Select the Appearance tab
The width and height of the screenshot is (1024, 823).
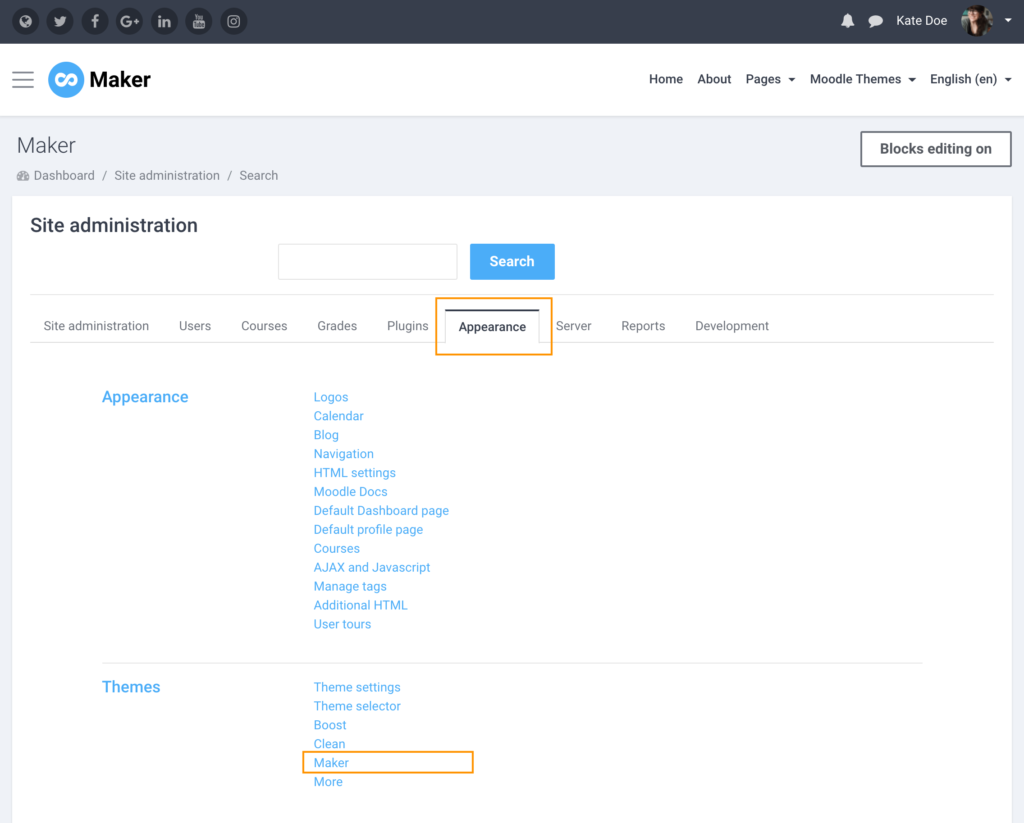pyautogui.click(x=492, y=326)
